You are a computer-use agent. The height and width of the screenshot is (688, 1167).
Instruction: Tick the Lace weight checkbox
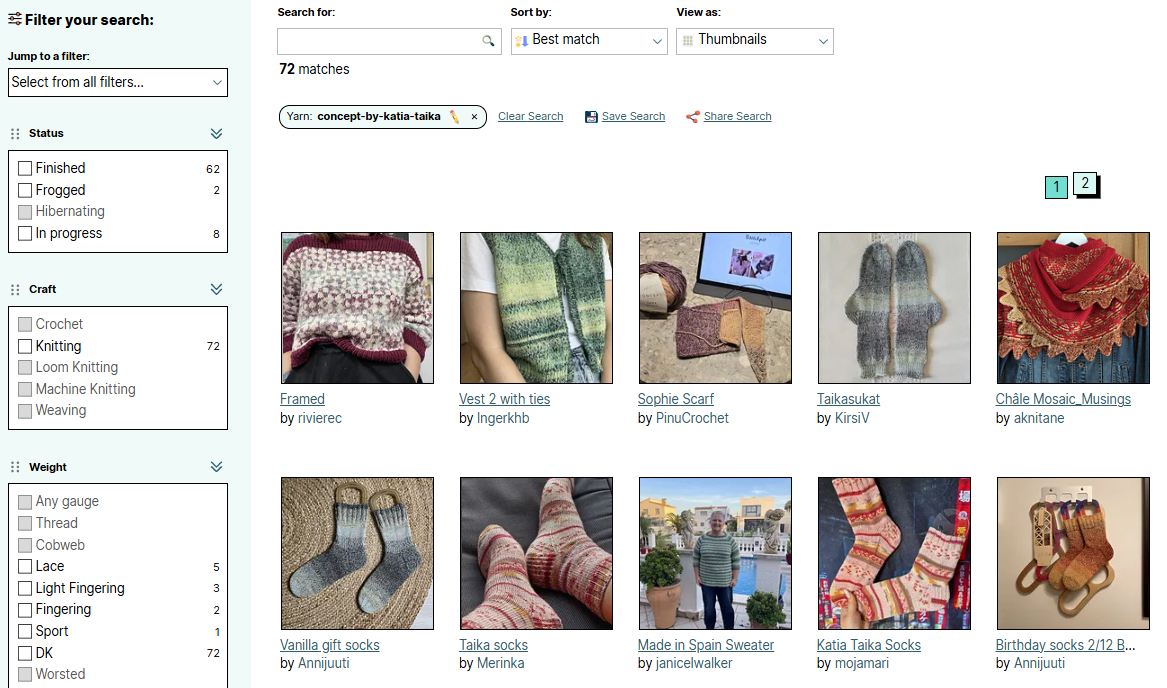[x=25, y=567]
